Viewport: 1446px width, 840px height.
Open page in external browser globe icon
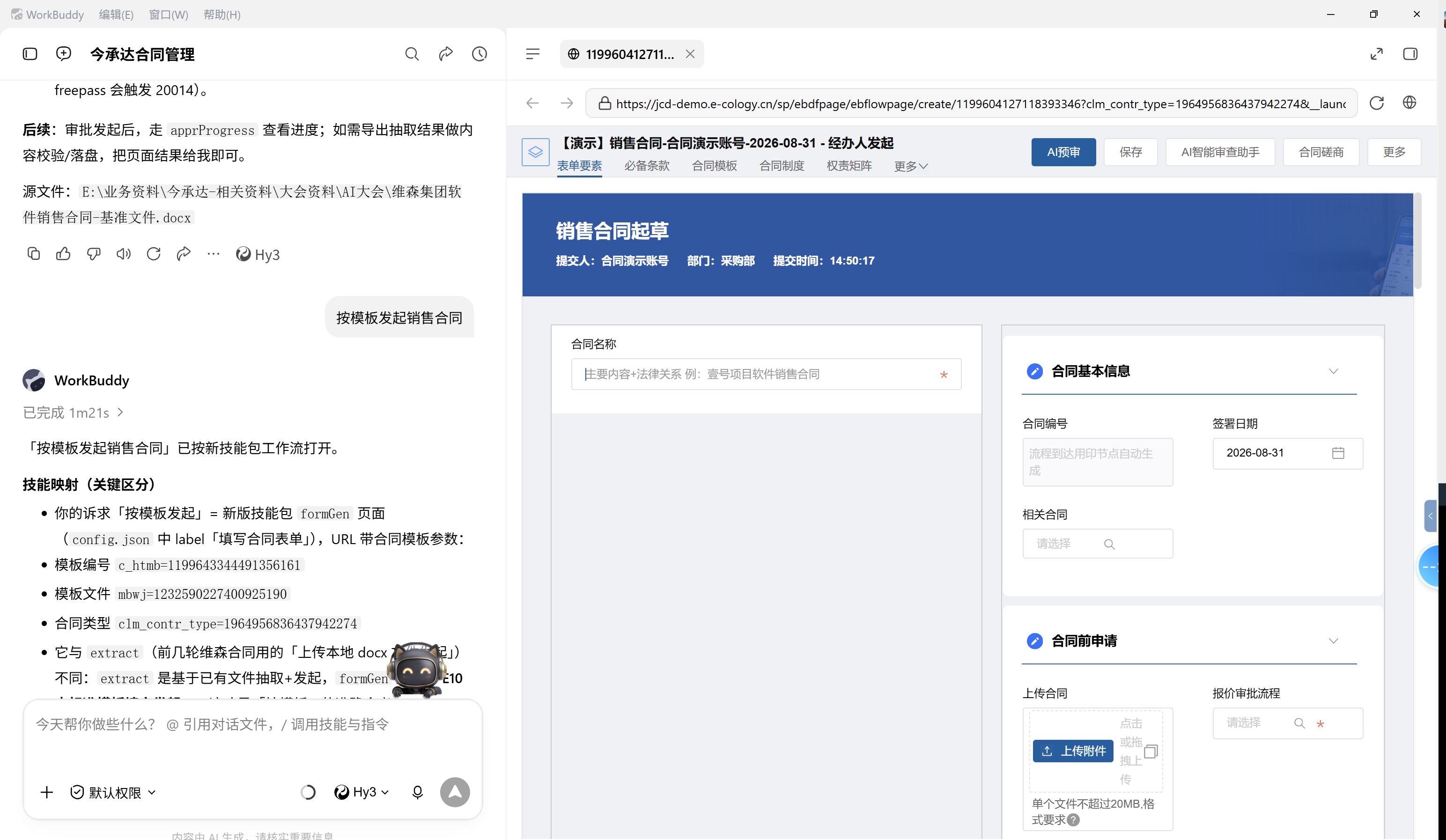pos(1409,103)
